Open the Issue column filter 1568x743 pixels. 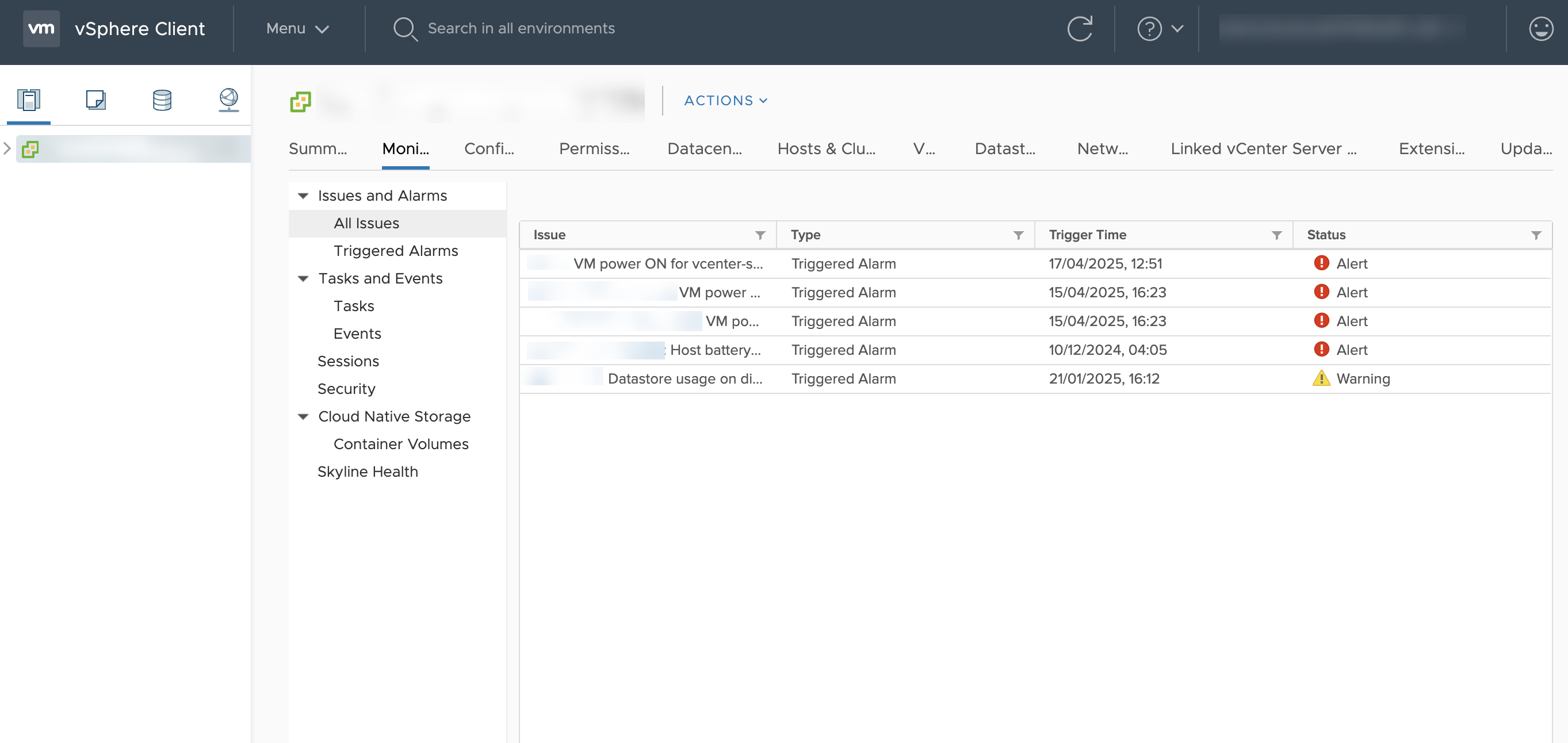point(762,235)
